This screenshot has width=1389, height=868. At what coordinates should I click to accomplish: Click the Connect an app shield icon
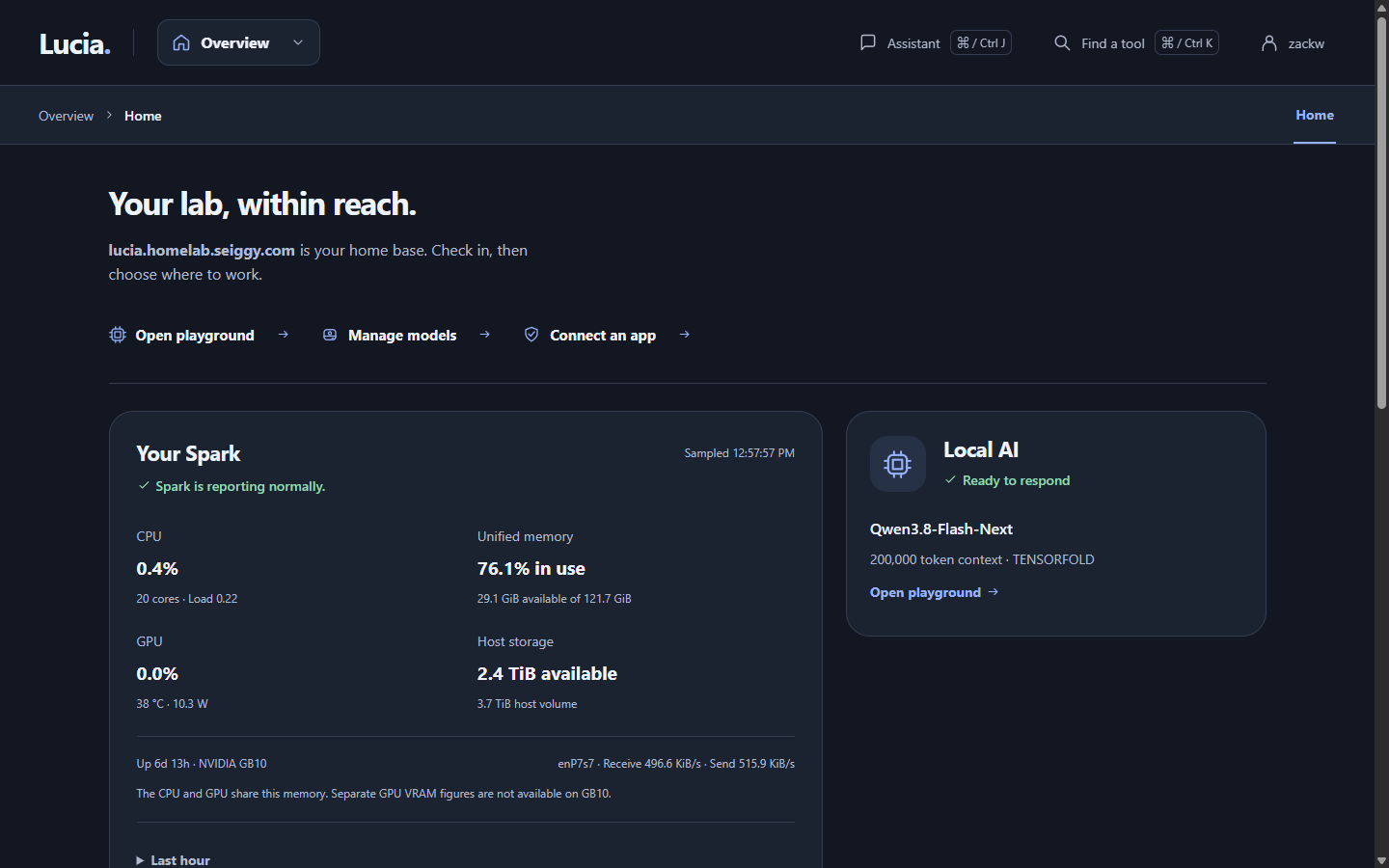coord(531,335)
